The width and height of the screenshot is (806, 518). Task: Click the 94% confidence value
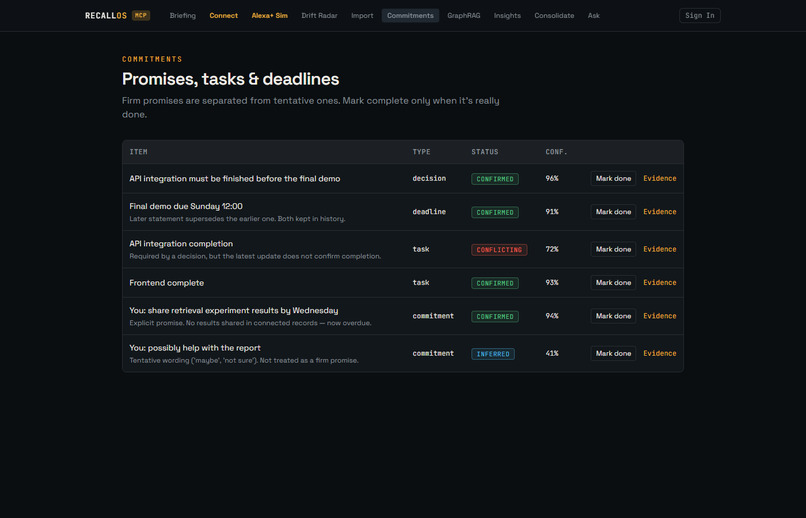552,316
